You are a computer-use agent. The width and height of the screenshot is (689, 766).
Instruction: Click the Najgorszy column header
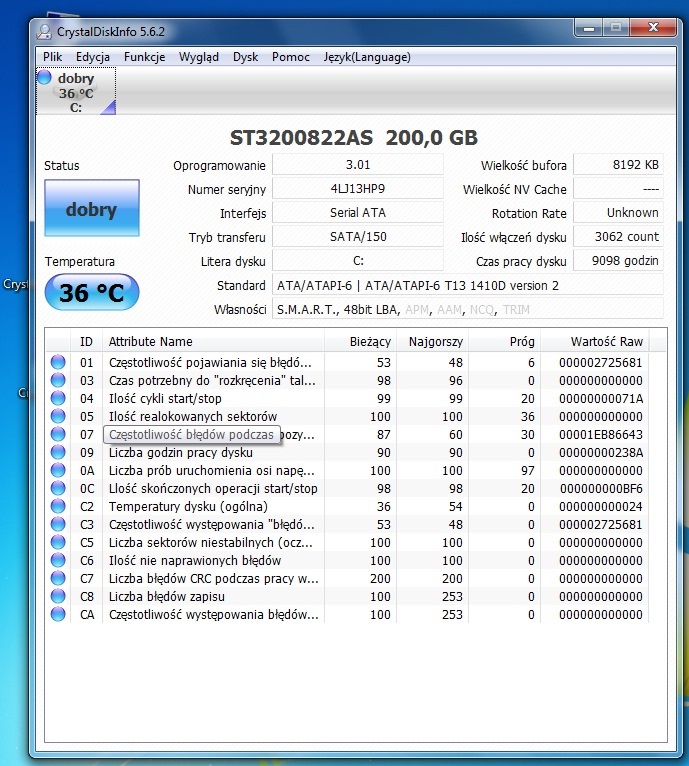tap(432, 341)
